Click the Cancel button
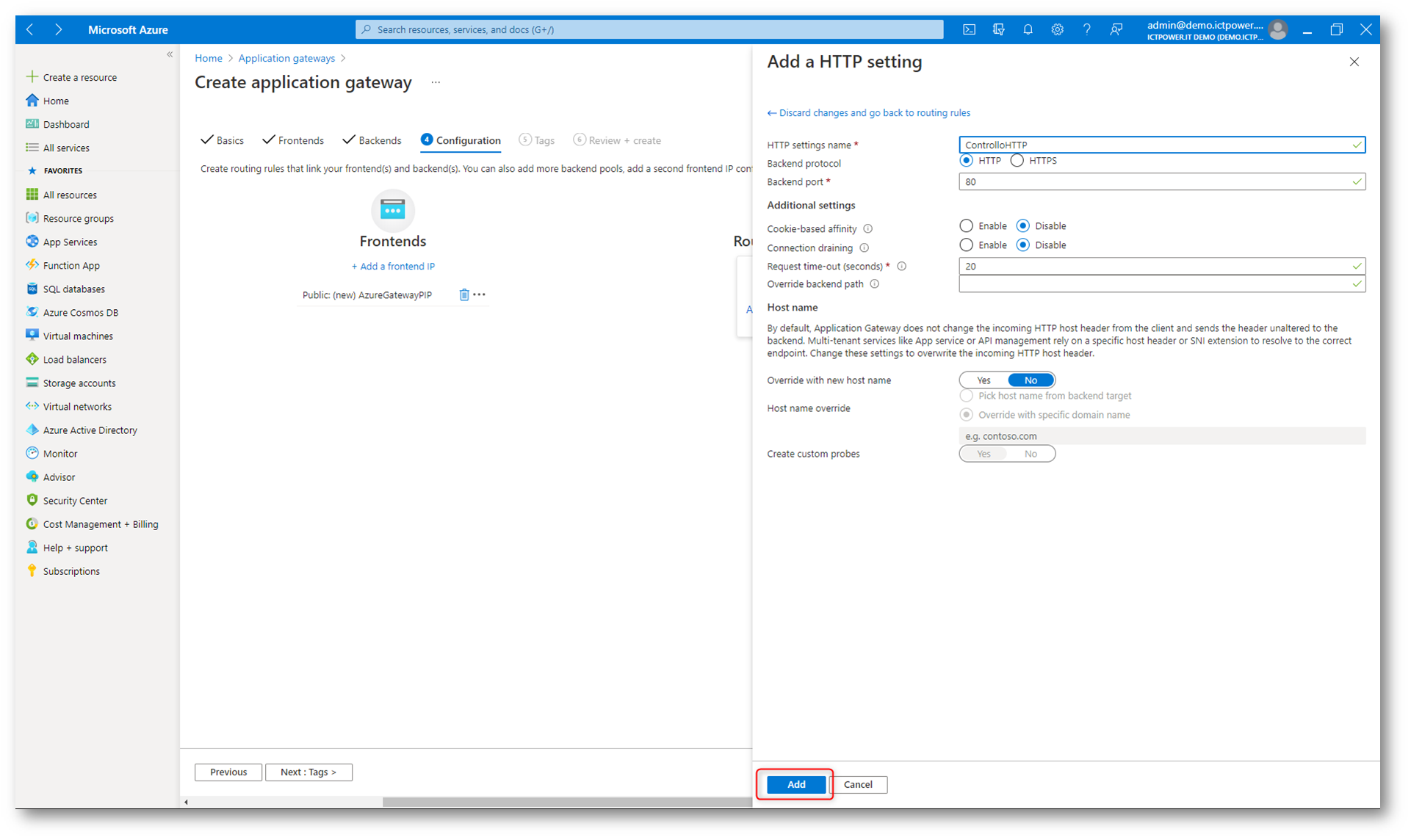This screenshot has height=840, width=1411. coord(858,784)
